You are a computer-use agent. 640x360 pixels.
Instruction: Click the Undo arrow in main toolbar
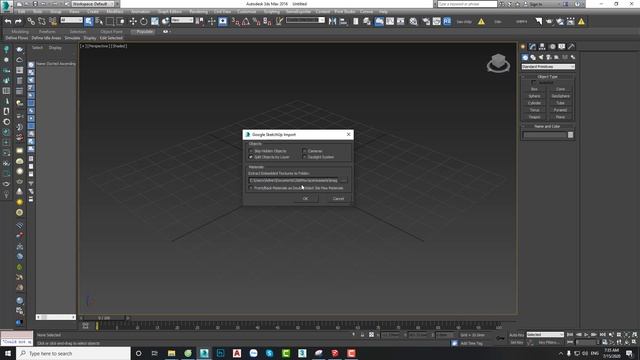tap(8, 21)
